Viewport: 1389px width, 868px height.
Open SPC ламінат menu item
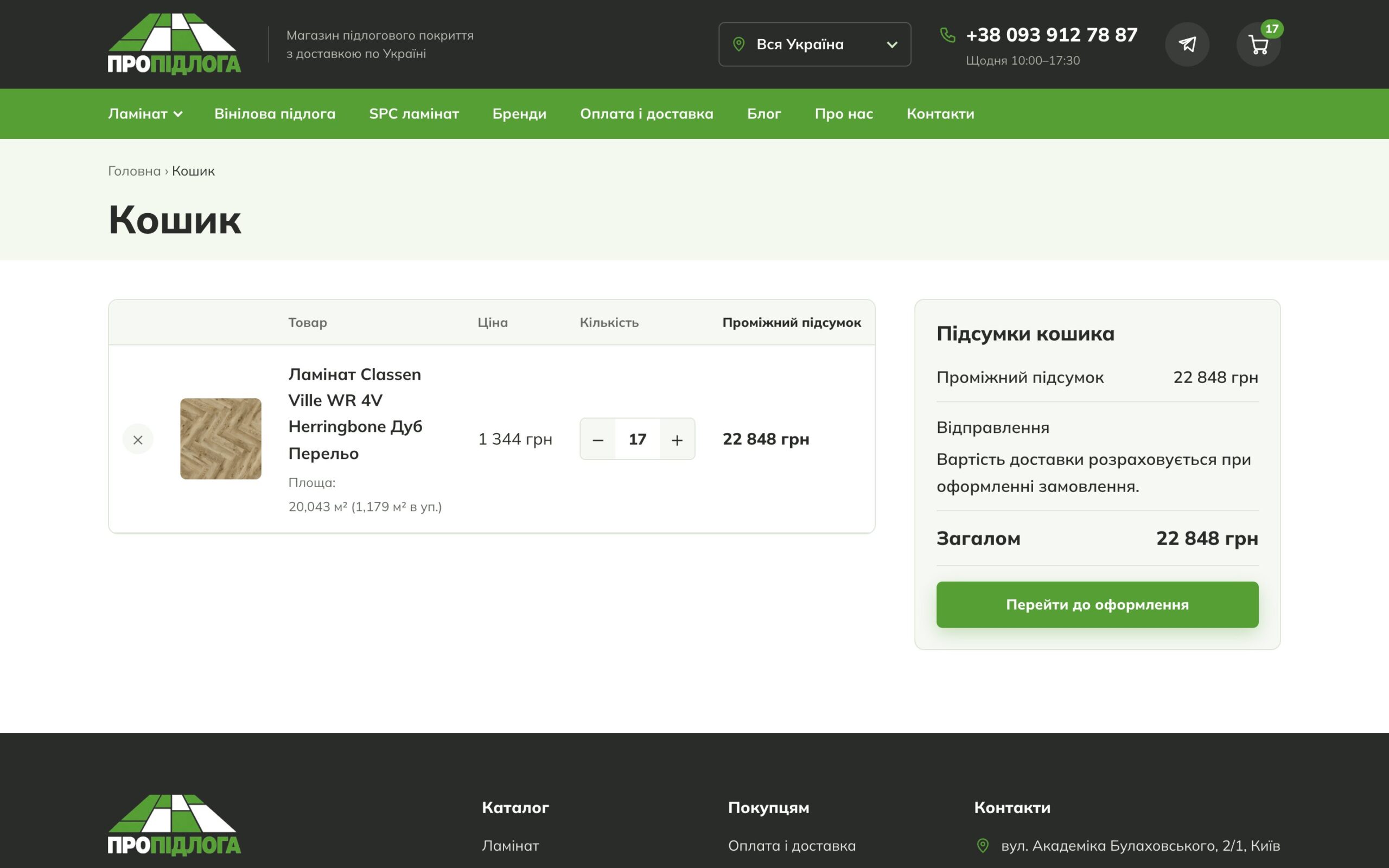[414, 114]
